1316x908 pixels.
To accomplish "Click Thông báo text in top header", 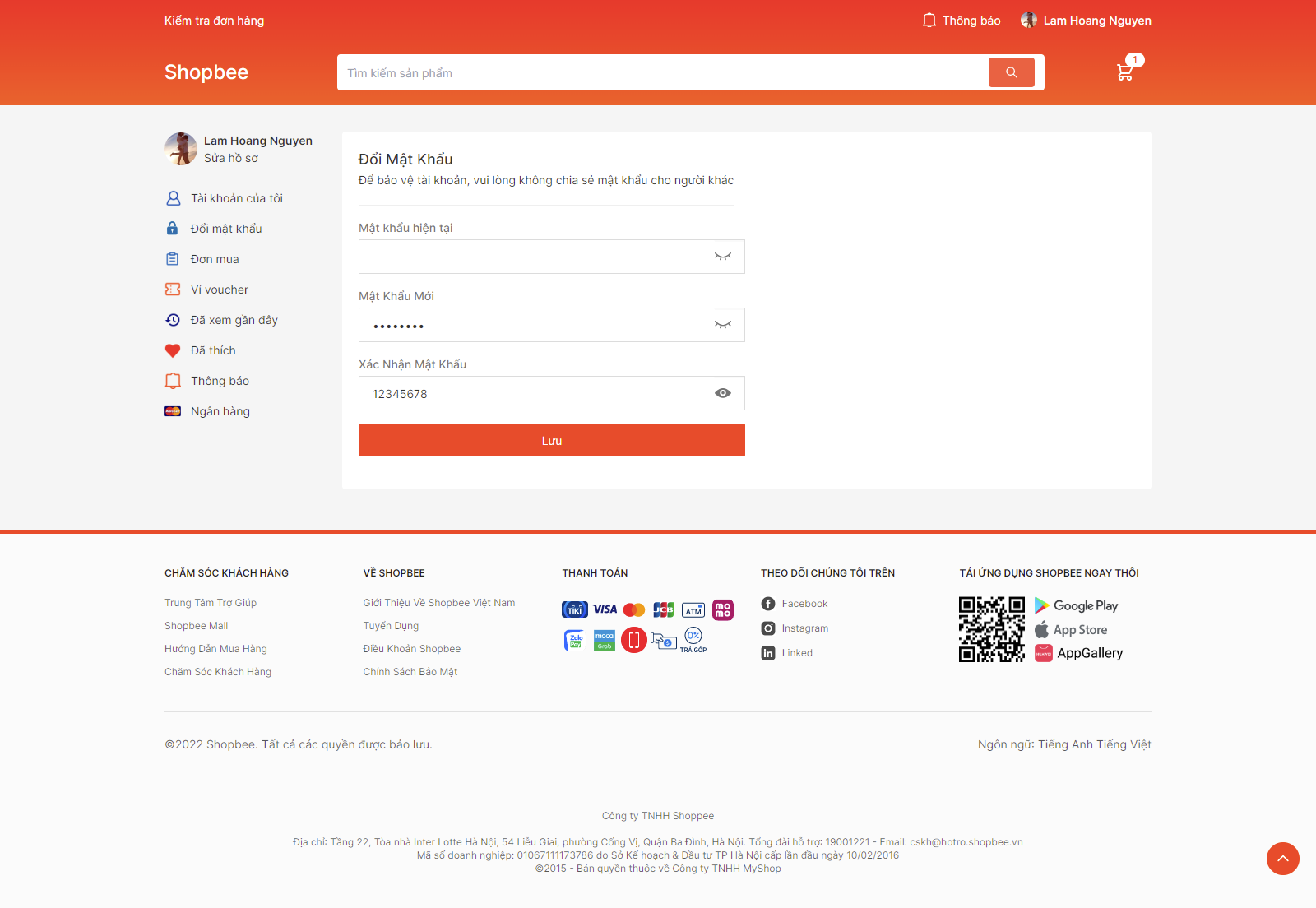I will 971,21.
